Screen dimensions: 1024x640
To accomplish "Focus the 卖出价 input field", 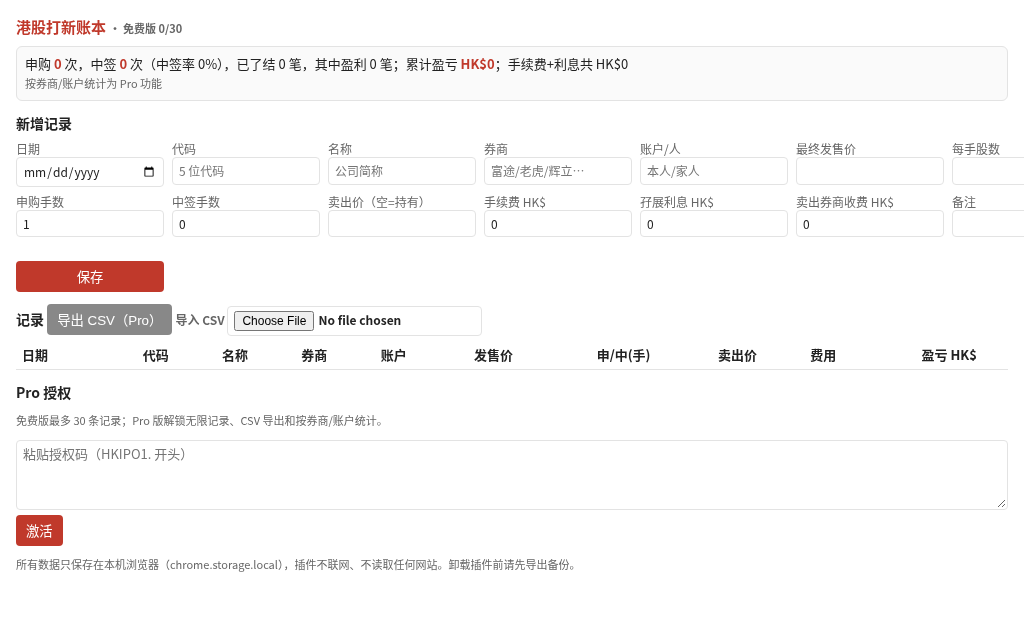I will tap(402, 224).
